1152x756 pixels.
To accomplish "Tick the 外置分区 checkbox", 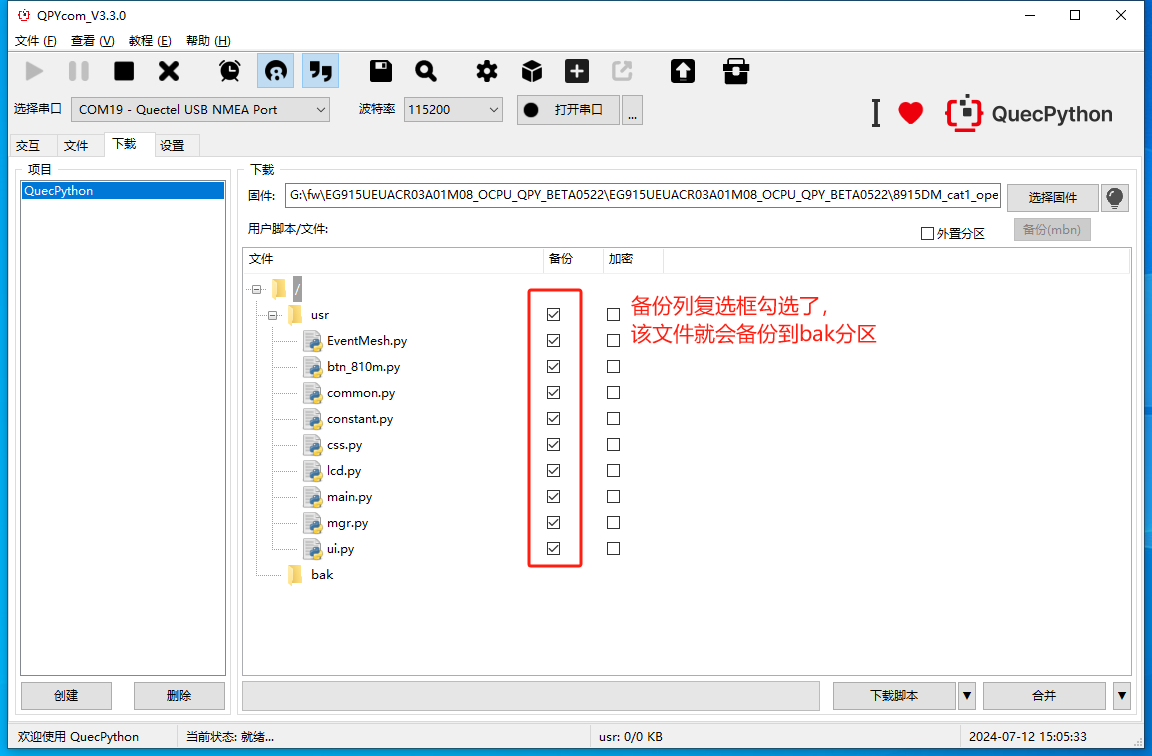I will point(927,234).
